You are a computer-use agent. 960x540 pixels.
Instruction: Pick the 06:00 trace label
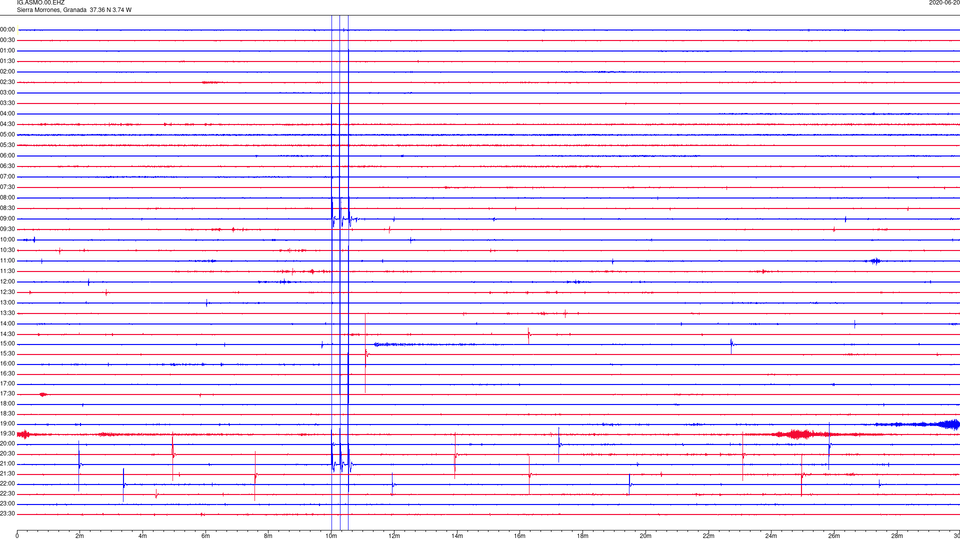click(x=8, y=156)
